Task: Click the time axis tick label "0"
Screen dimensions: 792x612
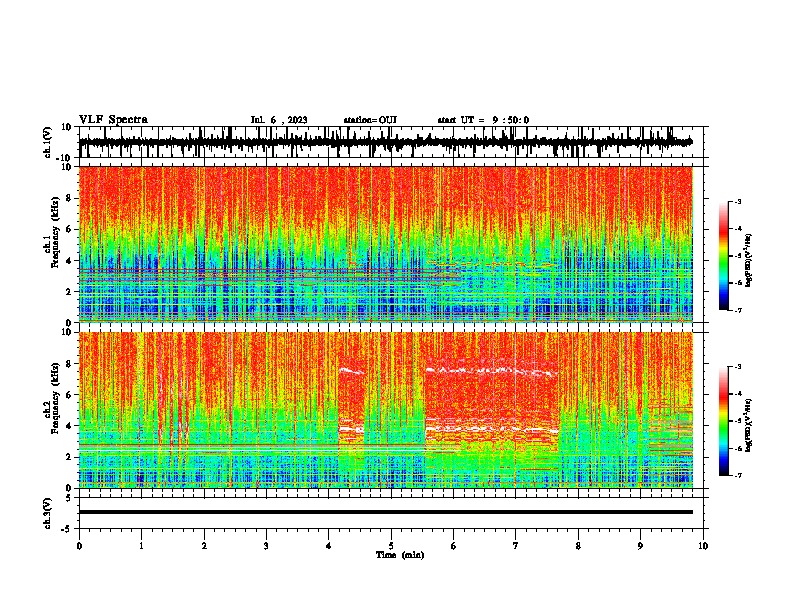Action: (x=79, y=546)
